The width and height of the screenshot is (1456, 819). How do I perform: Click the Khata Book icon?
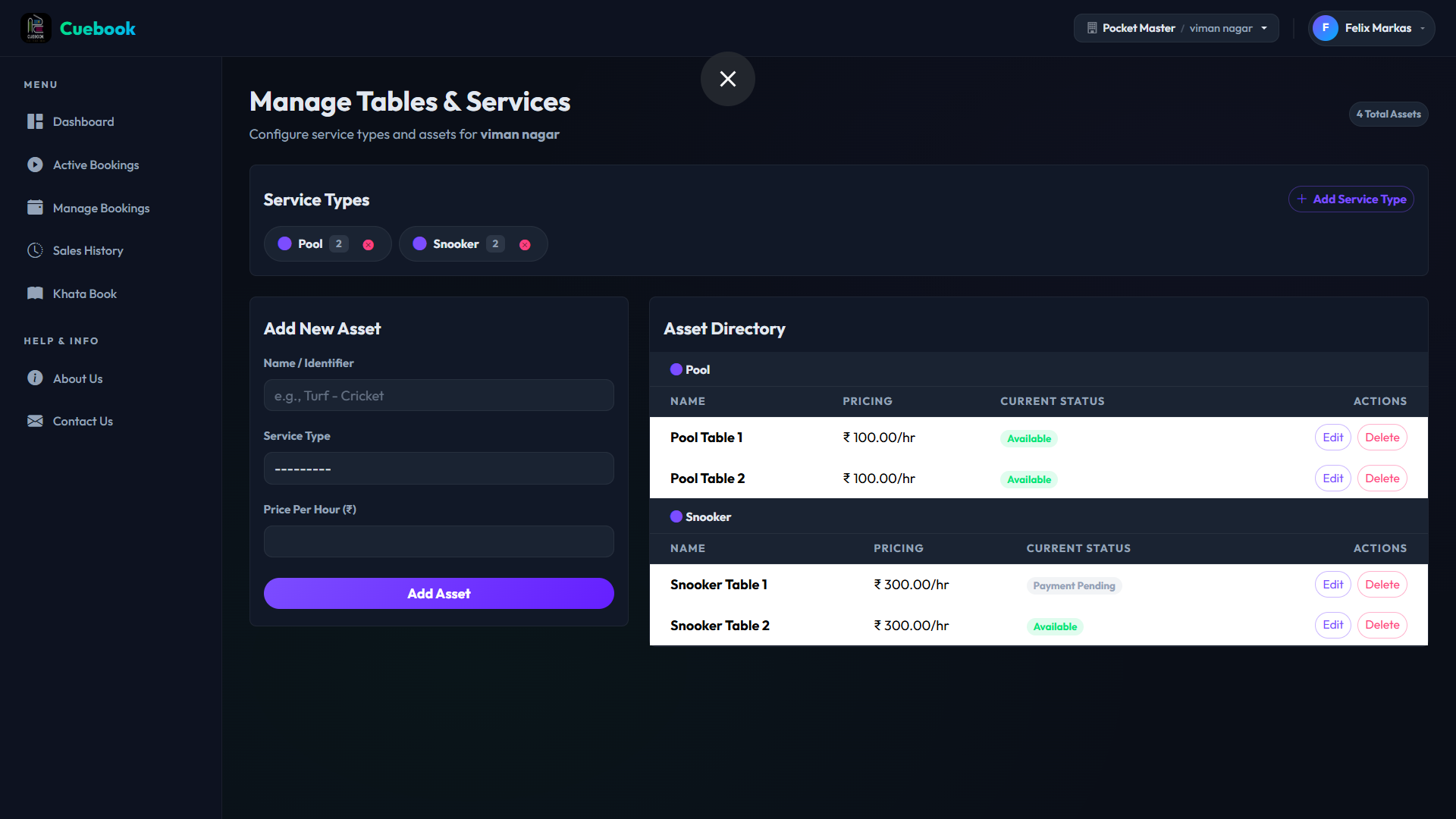tap(35, 293)
